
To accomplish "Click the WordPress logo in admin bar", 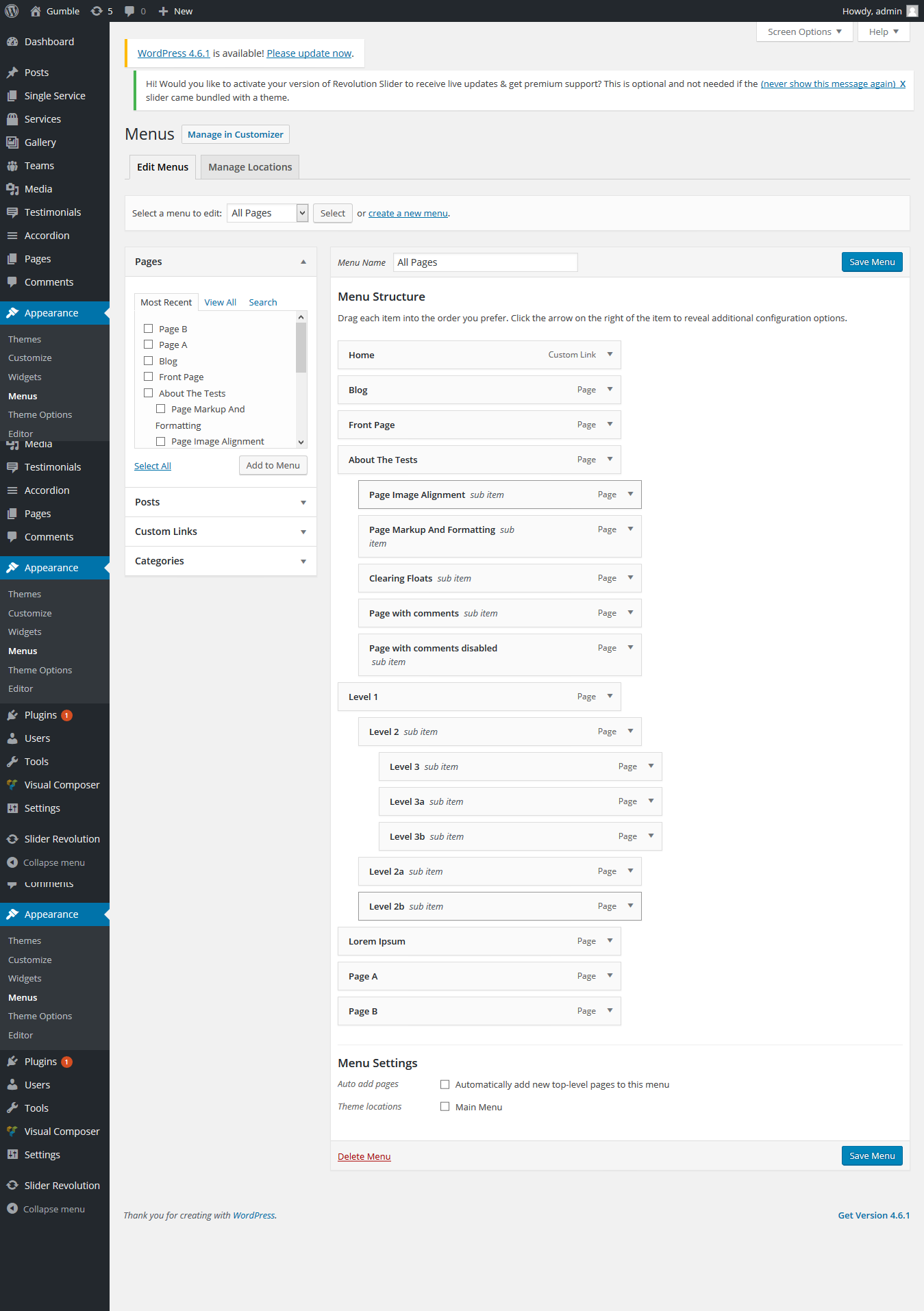I will point(12,11).
